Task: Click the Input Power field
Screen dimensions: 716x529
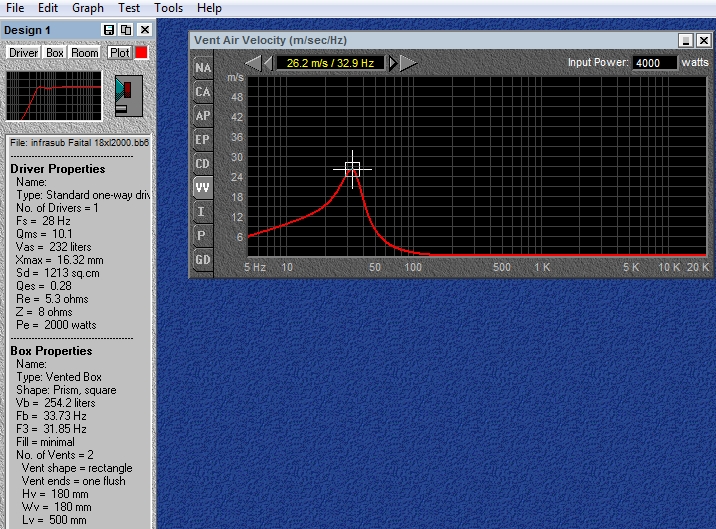Action: 654,63
